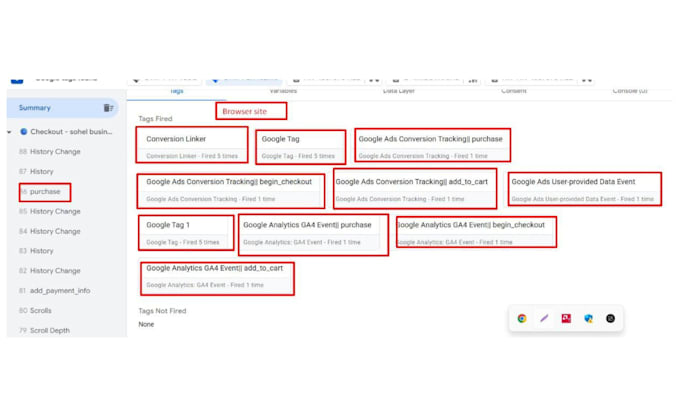Switch to the Data Layer tab
This screenshot has width=680, height=409.
[x=399, y=91]
